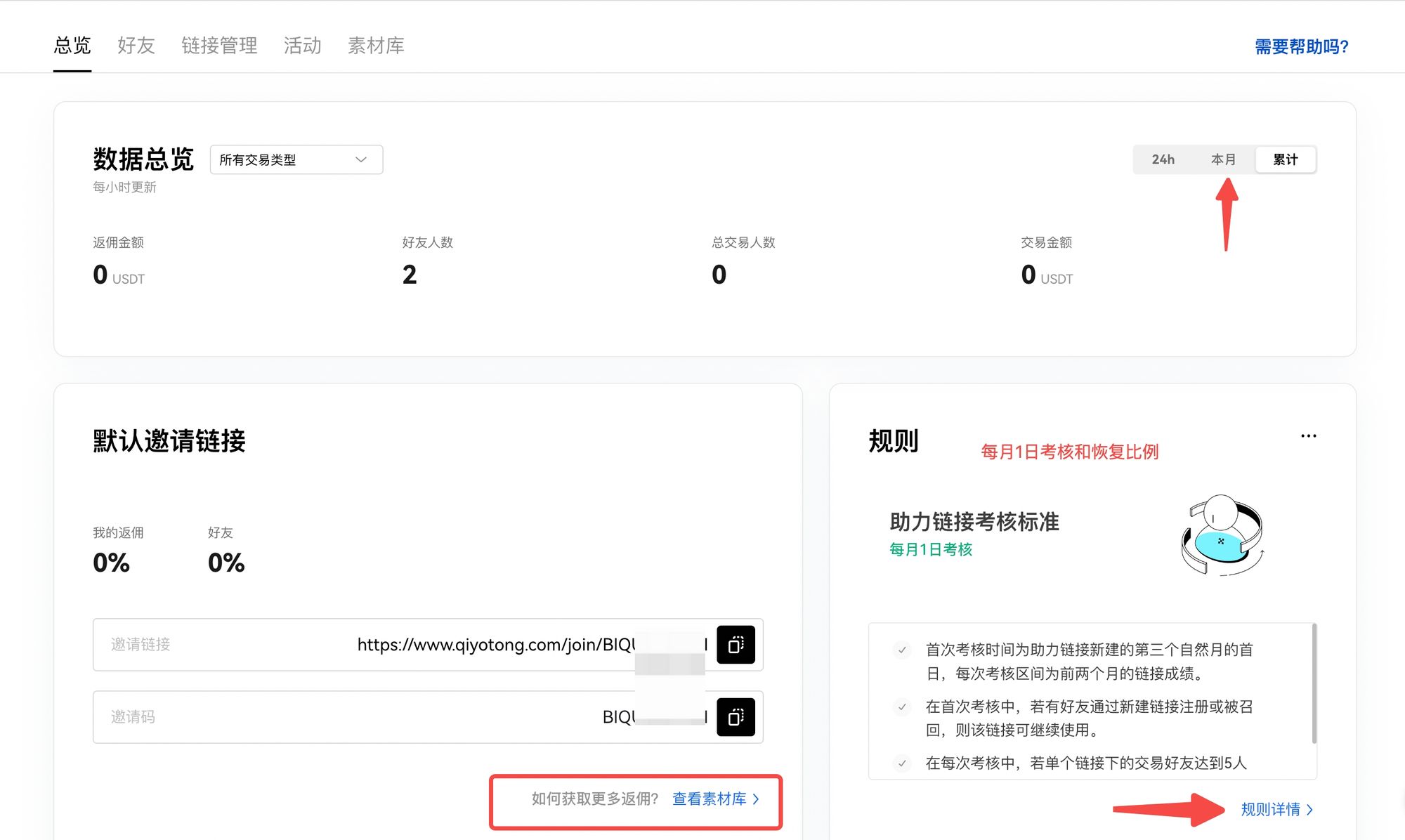Viewport: 1405px width, 840px height.
Task: Click the 好友人数 value 2
Action: pos(410,275)
